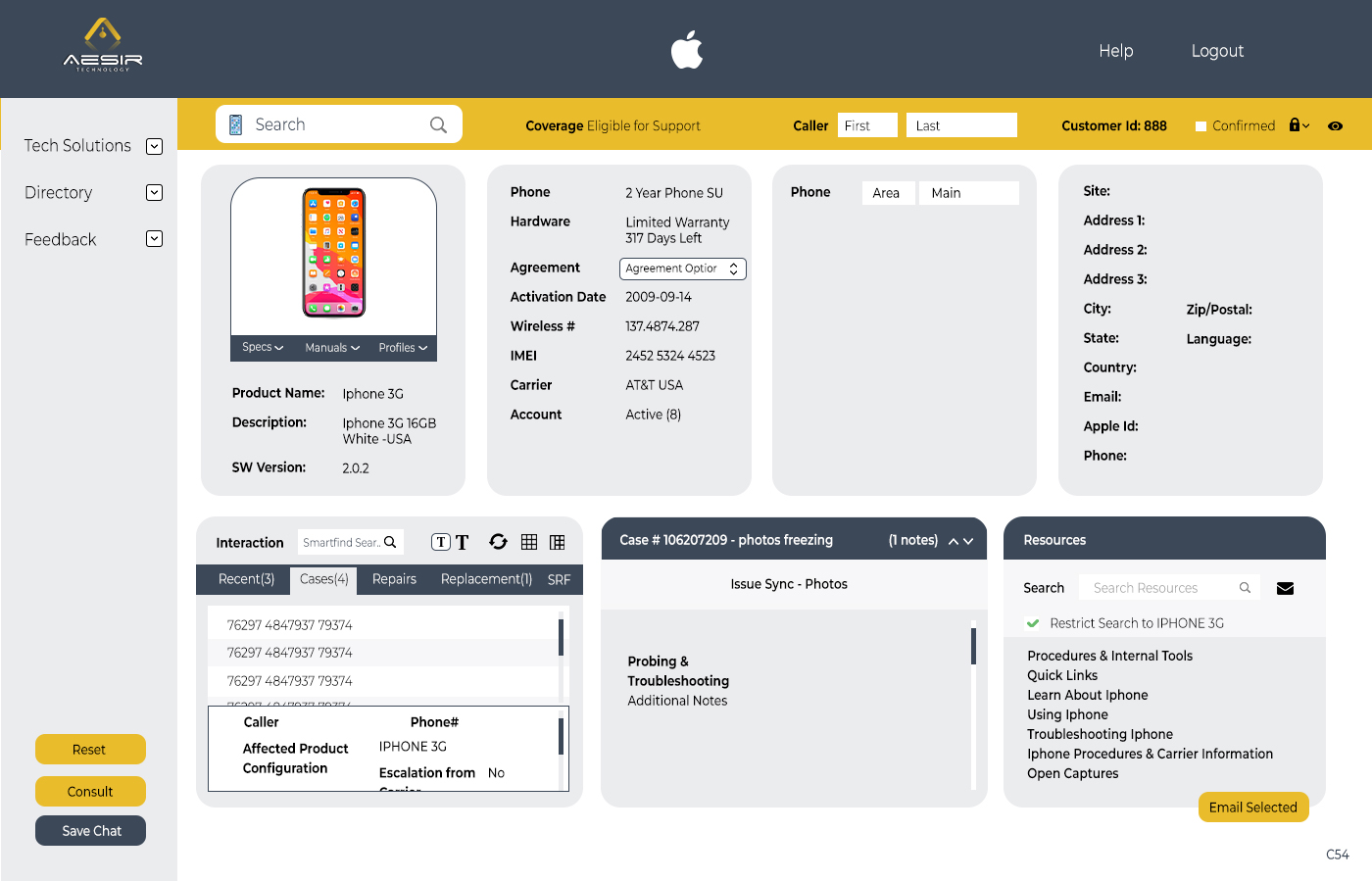Switch to the grid view icon
Viewport: 1372px width, 881px height.
529,542
